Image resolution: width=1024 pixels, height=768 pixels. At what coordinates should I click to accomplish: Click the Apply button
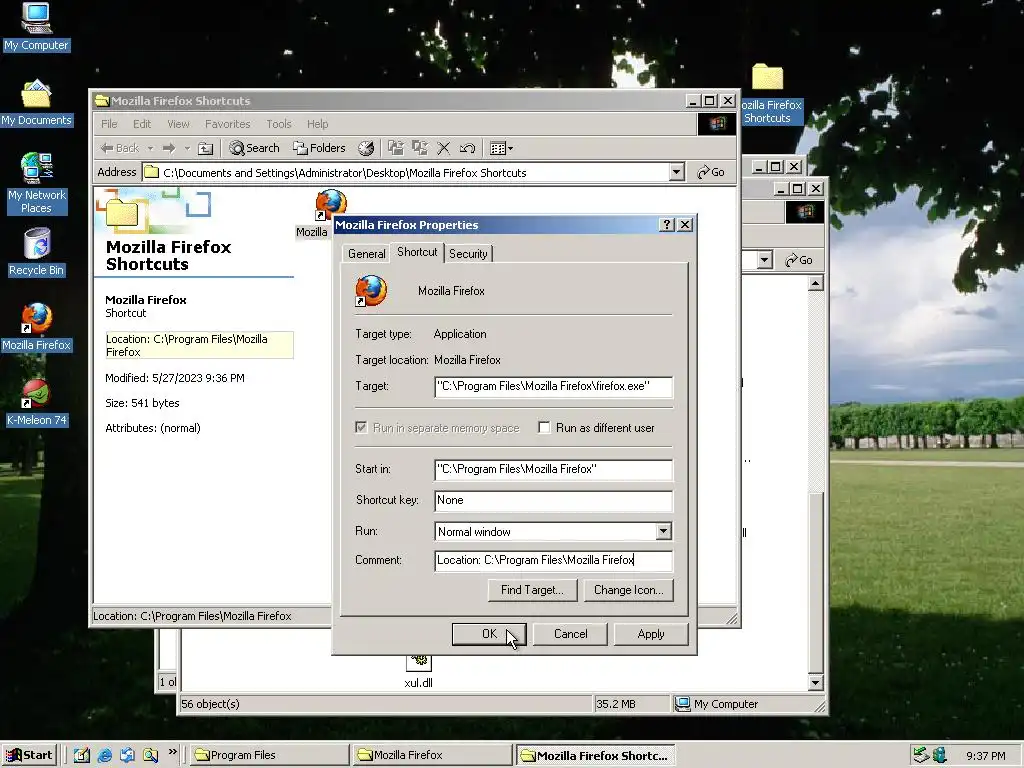(x=650, y=633)
